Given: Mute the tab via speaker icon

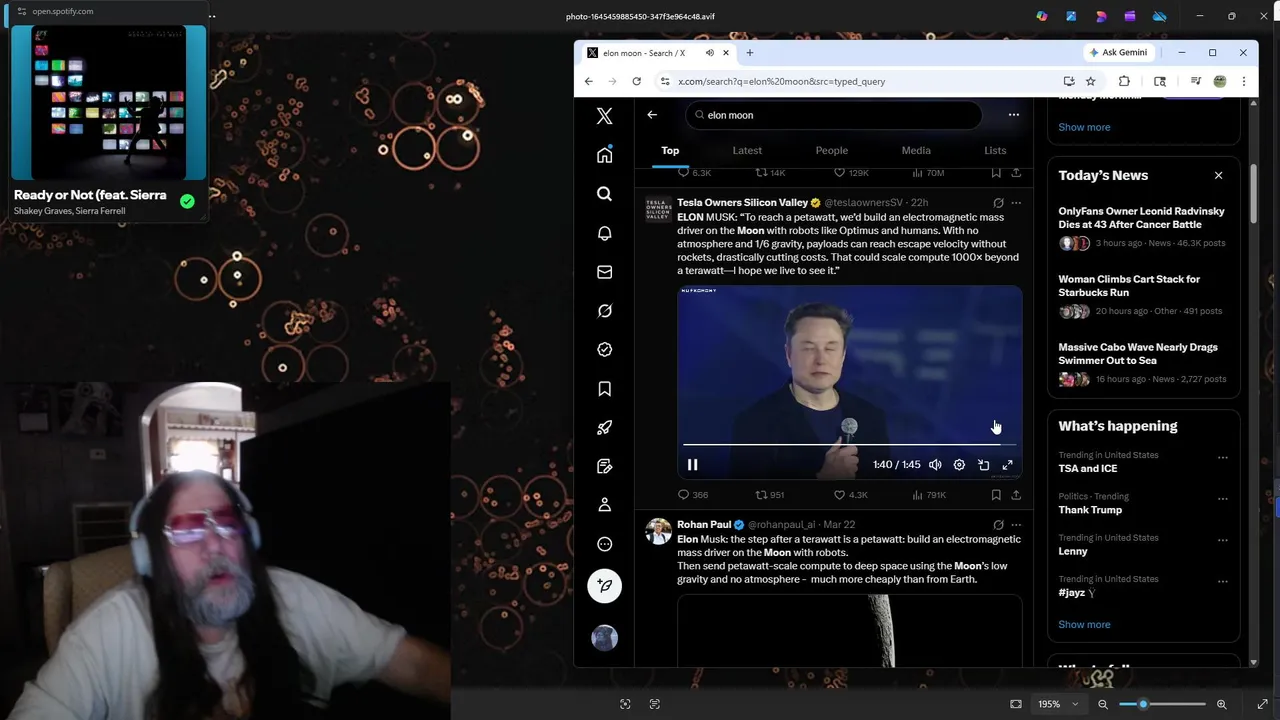Looking at the screenshot, I should click(x=709, y=53).
